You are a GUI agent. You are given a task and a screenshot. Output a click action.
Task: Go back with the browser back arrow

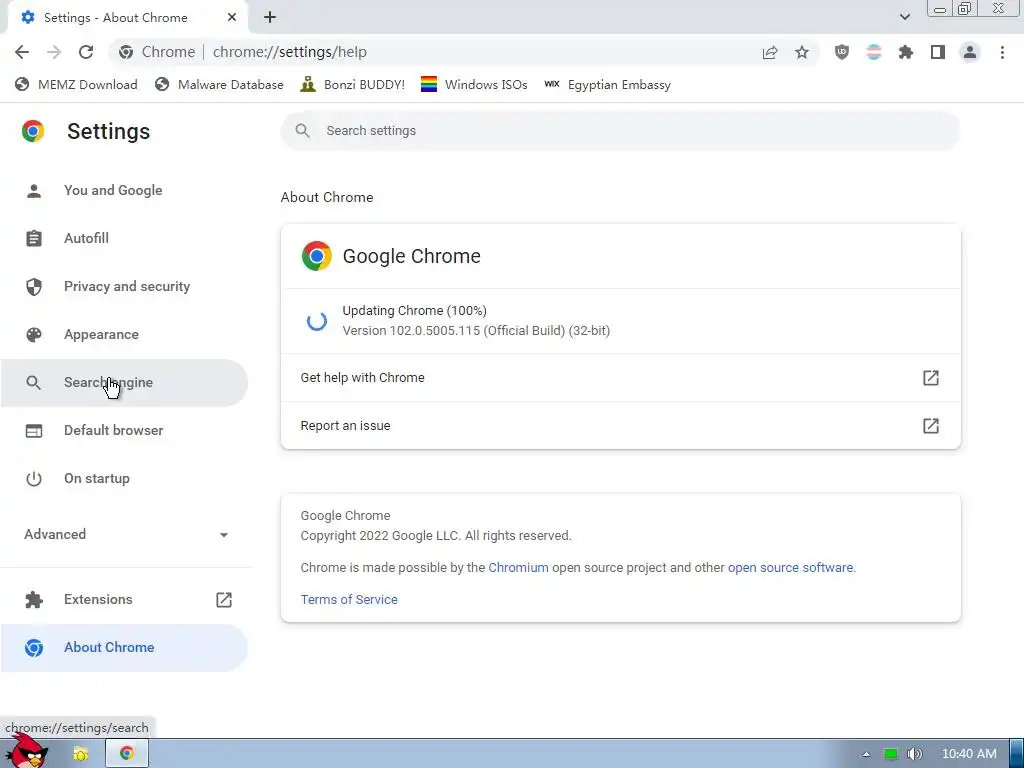[22, 52]
